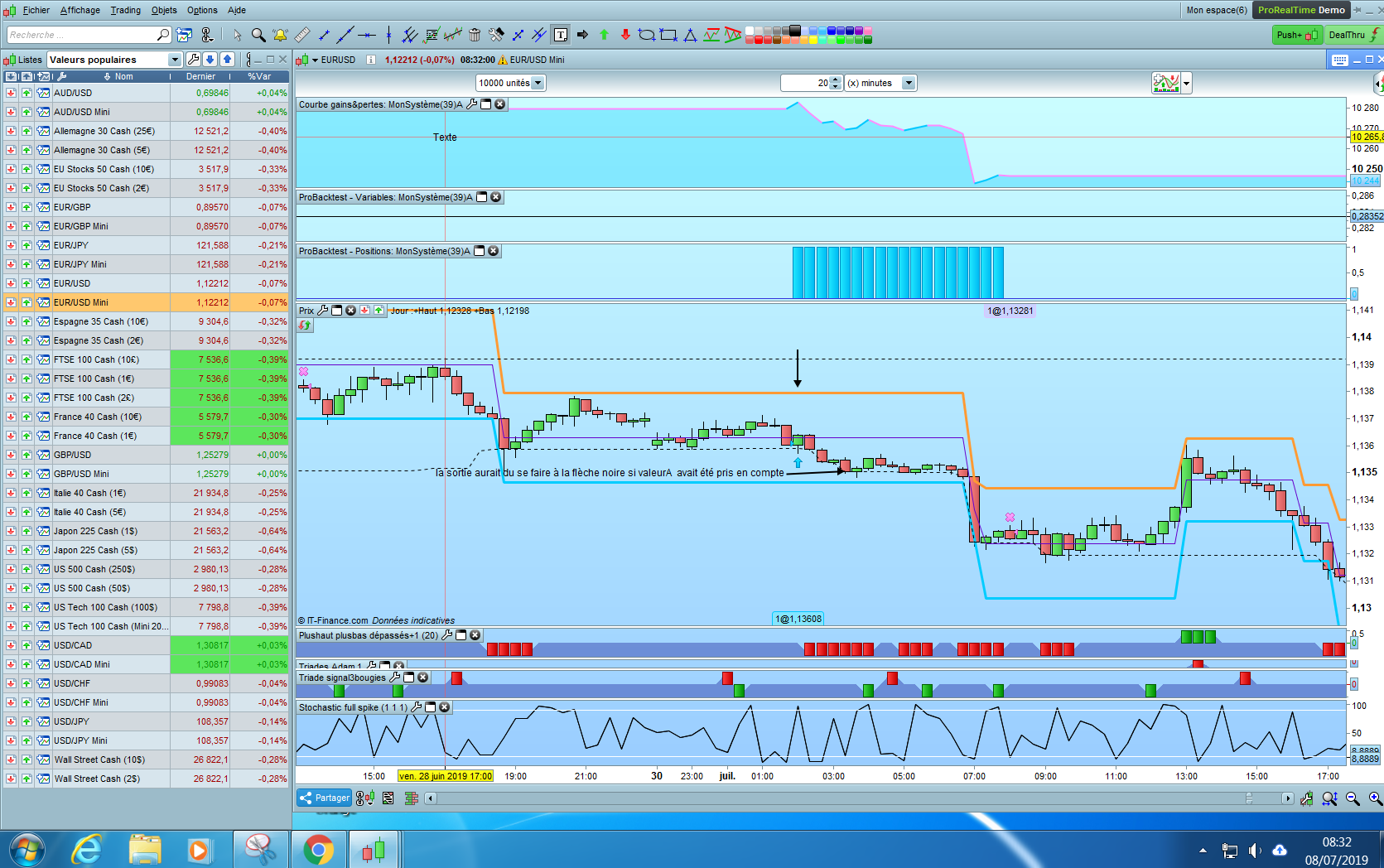Open the EURUSD instrument dropdown arrow
The height and width of the screenshot is (868, 1384).
pyautogui.click(x=315, y=60)
